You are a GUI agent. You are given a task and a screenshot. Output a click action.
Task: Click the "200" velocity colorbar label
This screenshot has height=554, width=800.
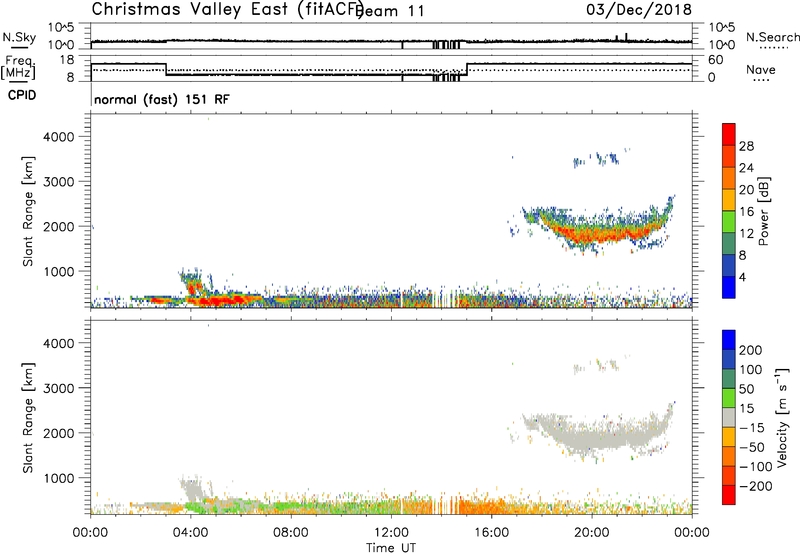click(x=751, y=350)
